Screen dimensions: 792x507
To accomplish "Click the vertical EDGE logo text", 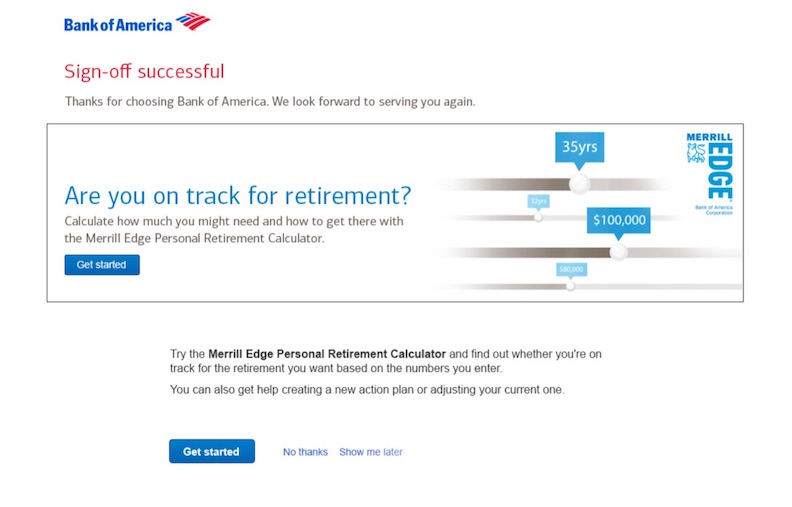I will [720, 171].
